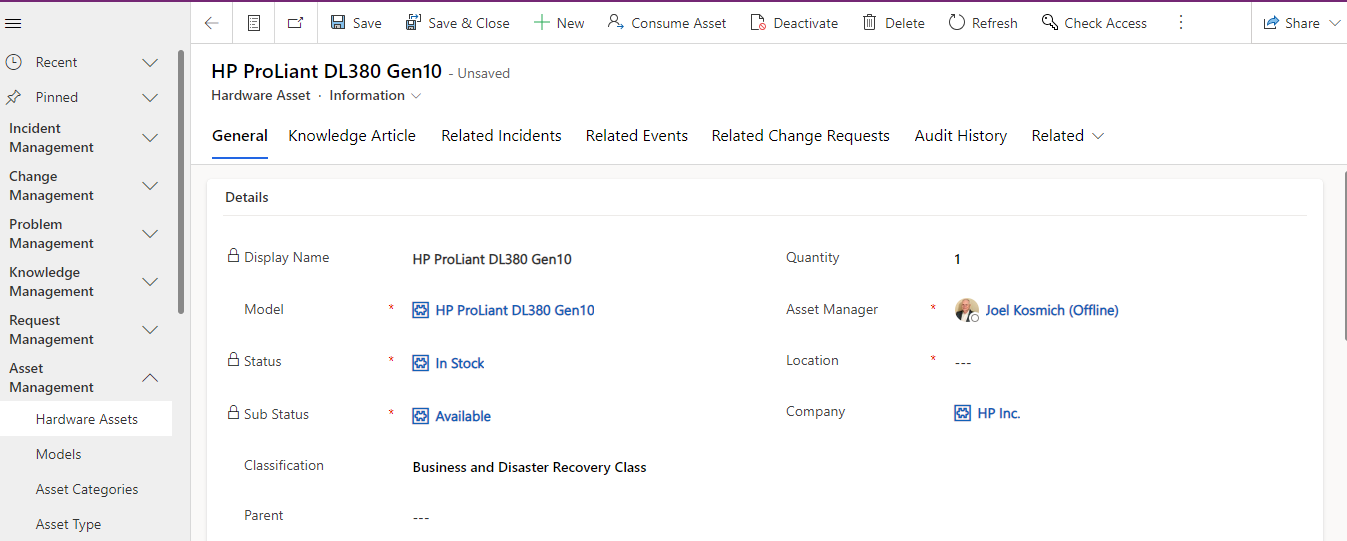
Task: Open the HP ProLiant DL380 Gen10 model link
Action: click(x=515, y=310)
